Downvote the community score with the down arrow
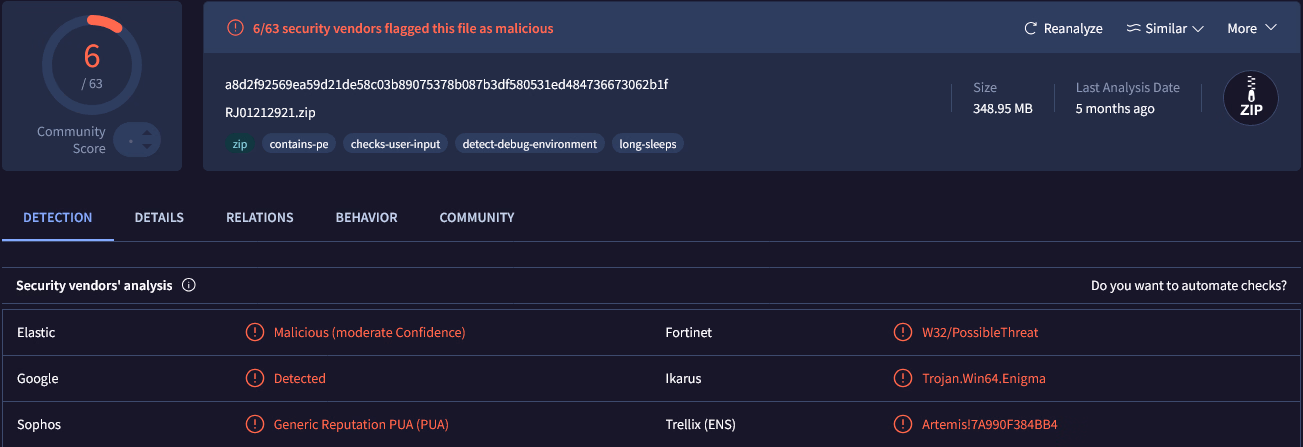Image resolution: width=1303 pixels, height=447 pixels. click(x=147, y=148)
